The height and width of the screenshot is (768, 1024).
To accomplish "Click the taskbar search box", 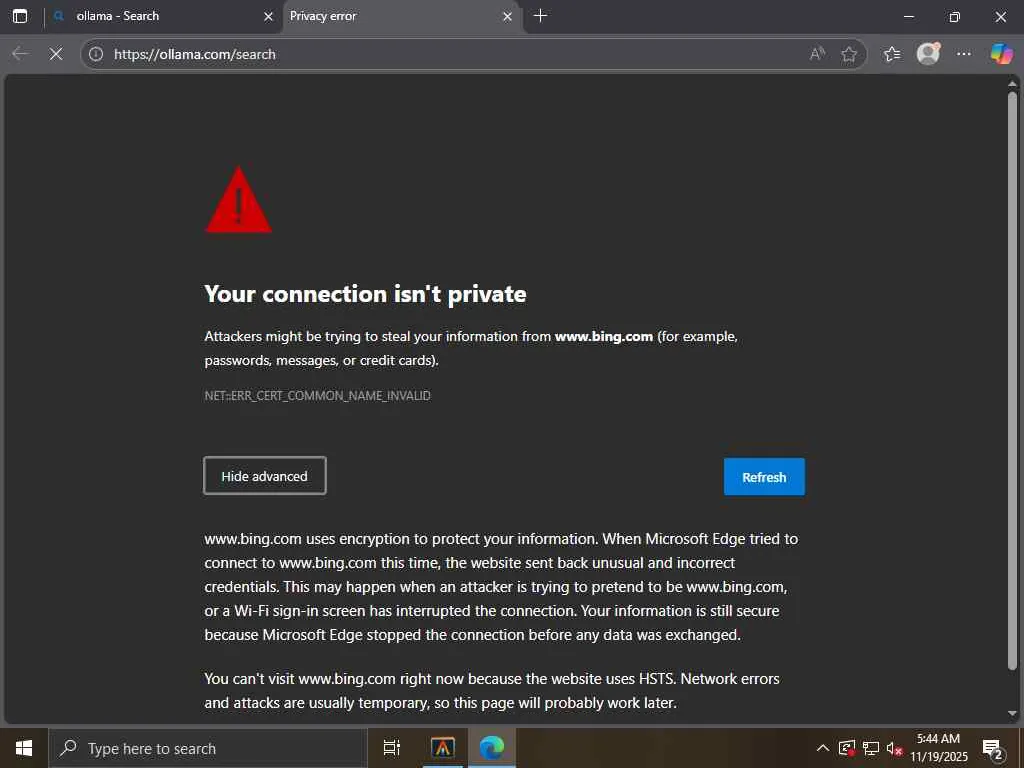I will (208, 748).
